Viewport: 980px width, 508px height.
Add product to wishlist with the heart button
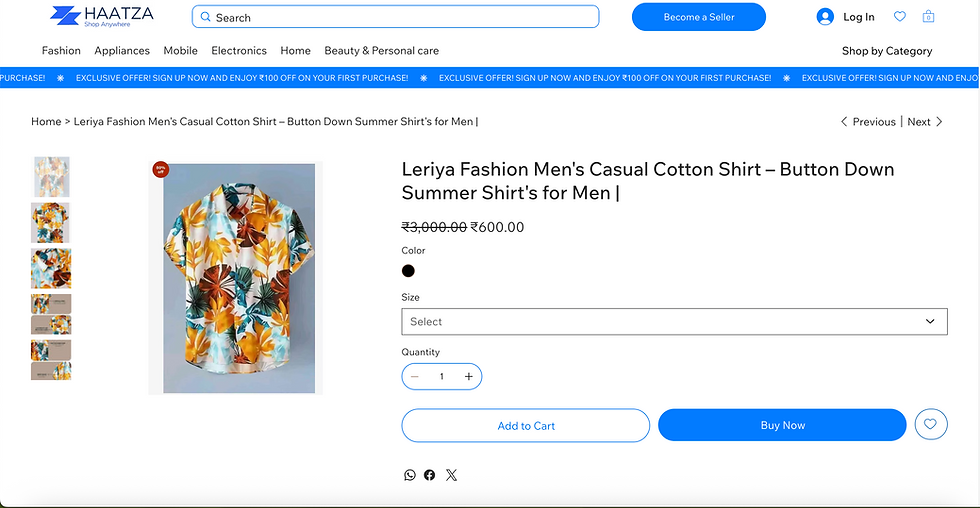931,424
